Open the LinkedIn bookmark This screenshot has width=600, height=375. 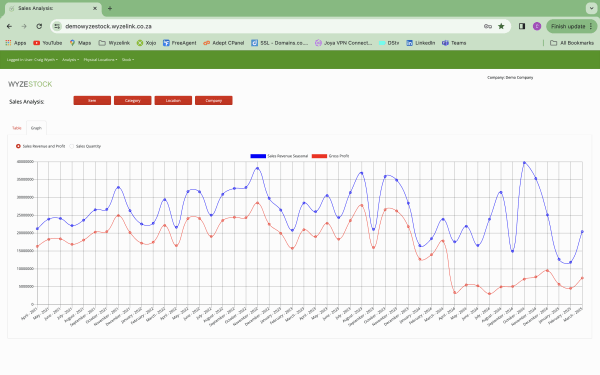point(421,43)
